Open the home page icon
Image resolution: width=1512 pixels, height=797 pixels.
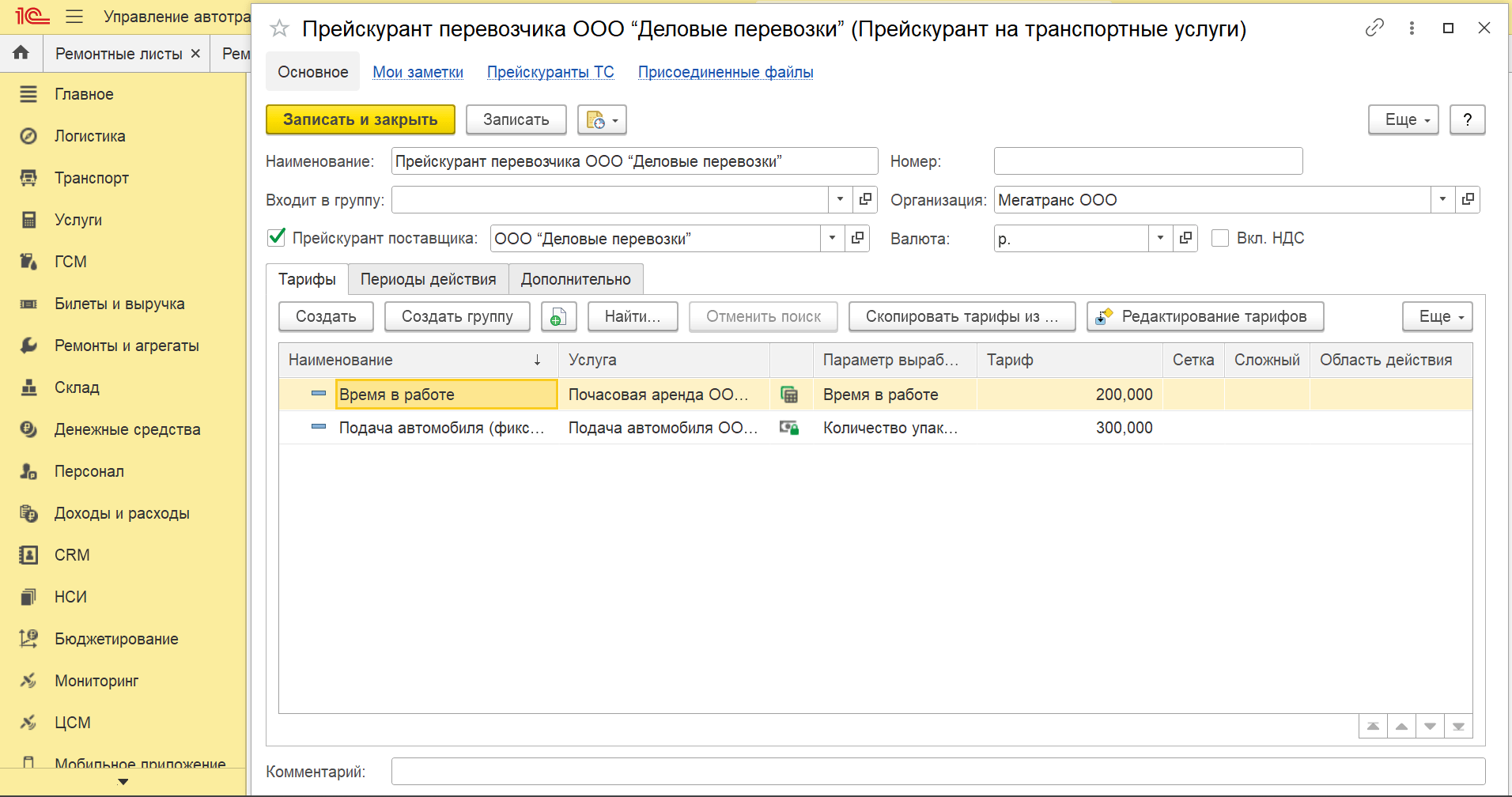tap(21, 53)
